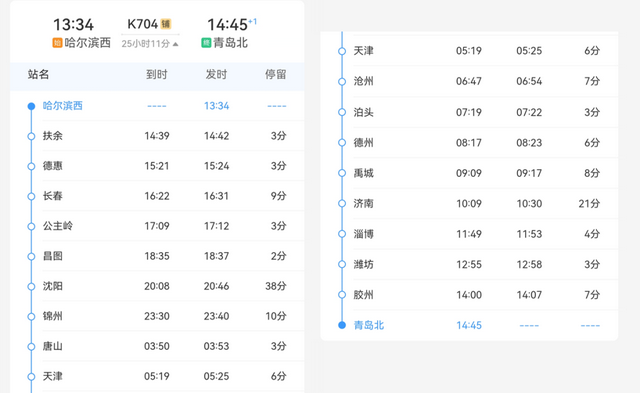
Task: Collapse timetable via arrow beside 25小时11分
Action: [176, 44]
